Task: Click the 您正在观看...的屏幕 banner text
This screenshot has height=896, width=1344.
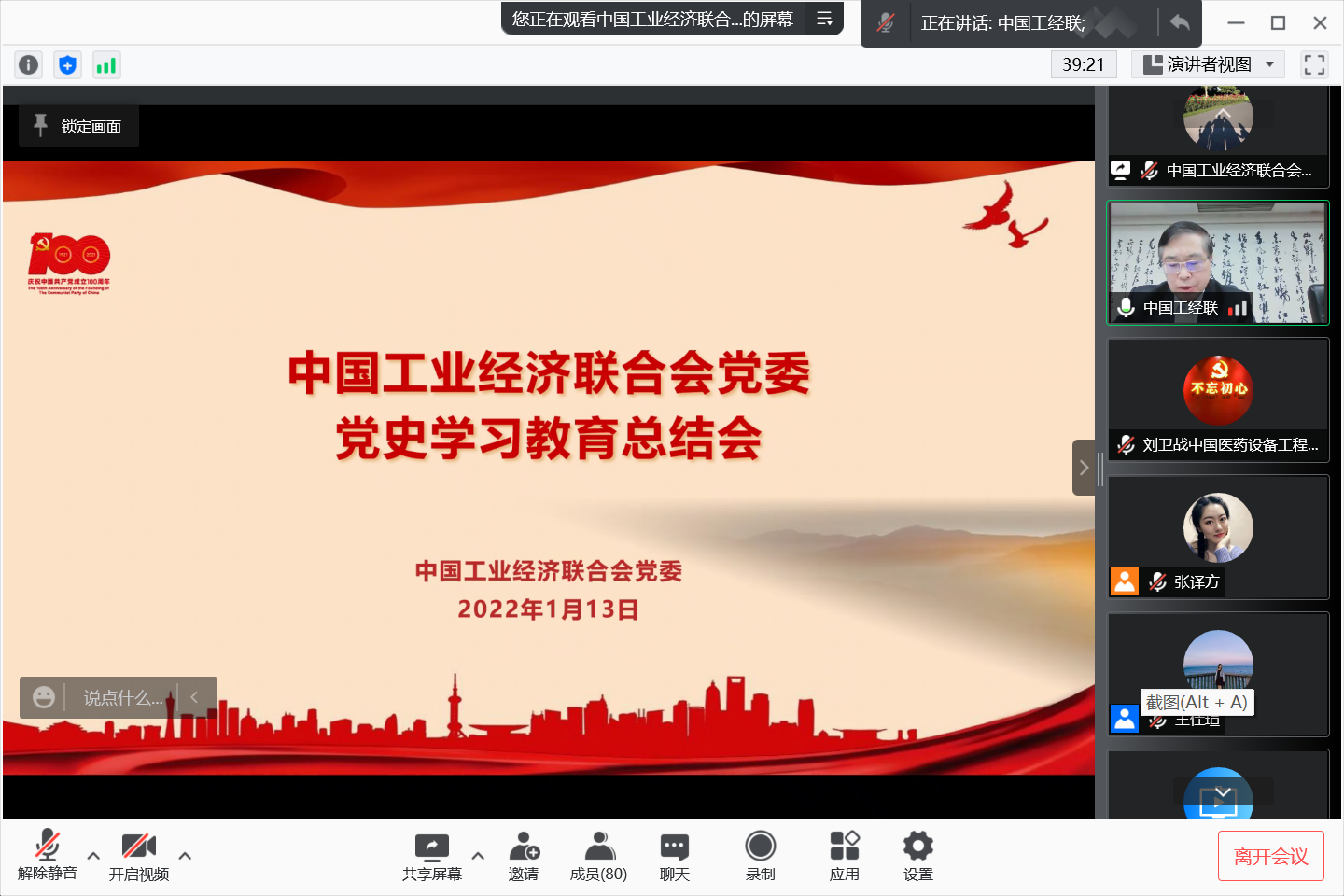Action: coord(652,19)
